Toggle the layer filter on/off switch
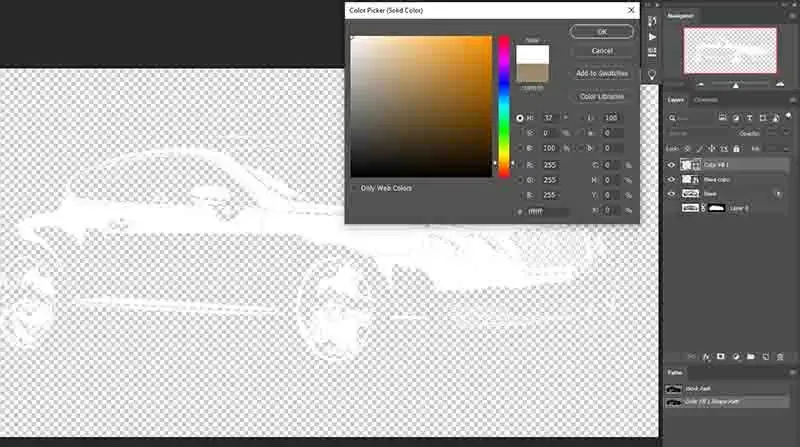The height and width of the screenshot is (447, 800). click(788, 116)
